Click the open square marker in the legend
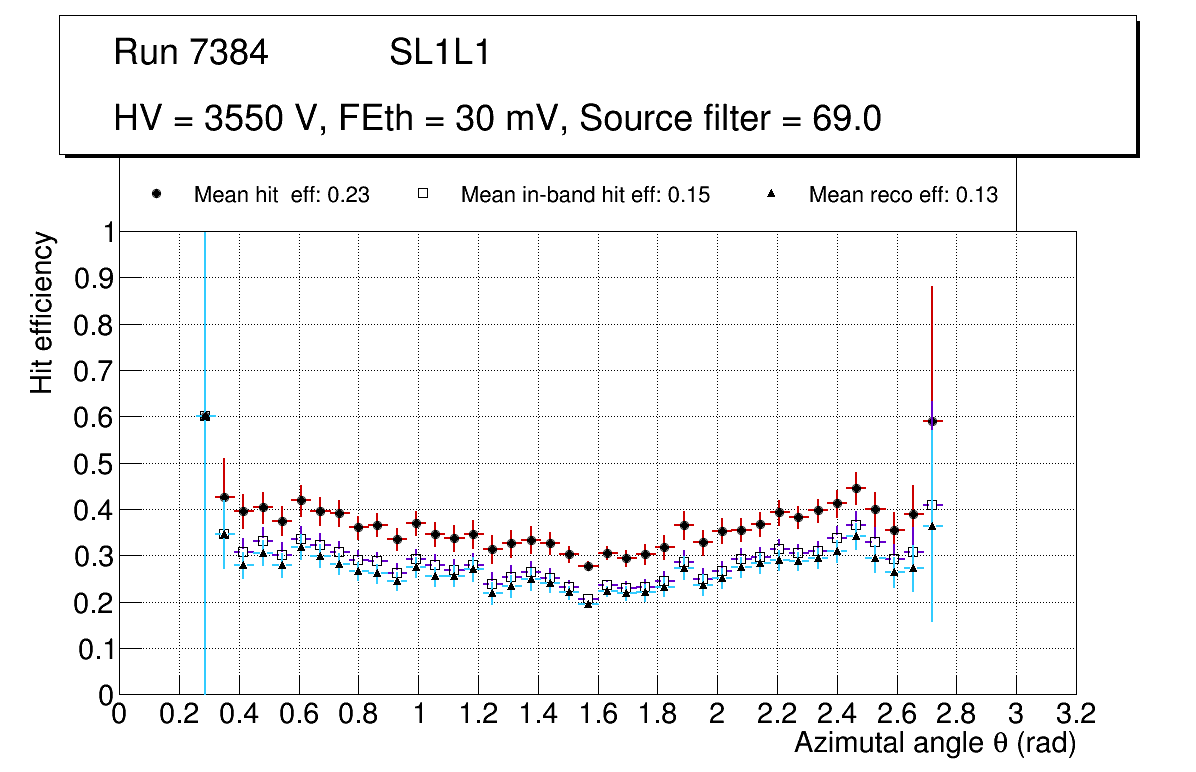Screen dimensions: 1196x772 tap(423, 195)
